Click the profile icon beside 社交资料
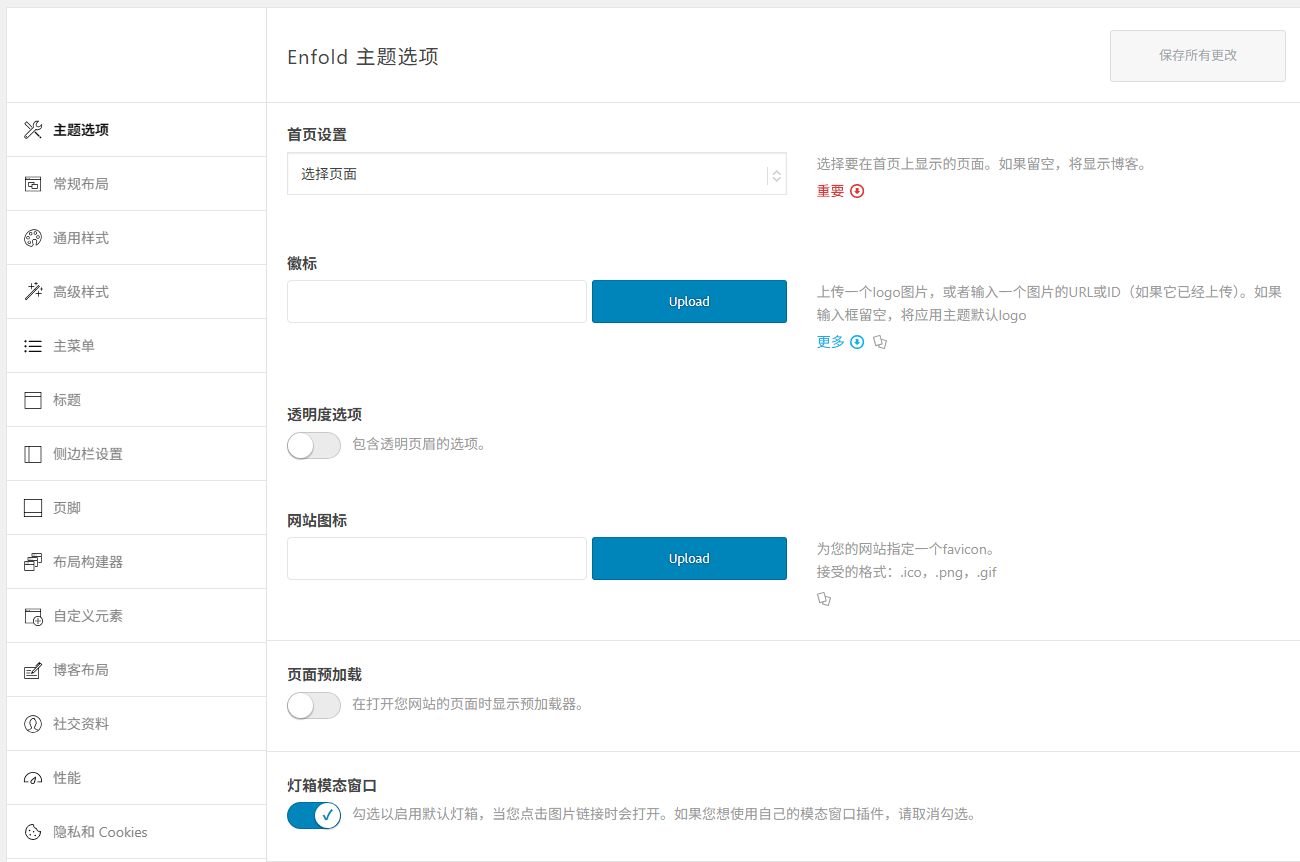 [33, 724]
